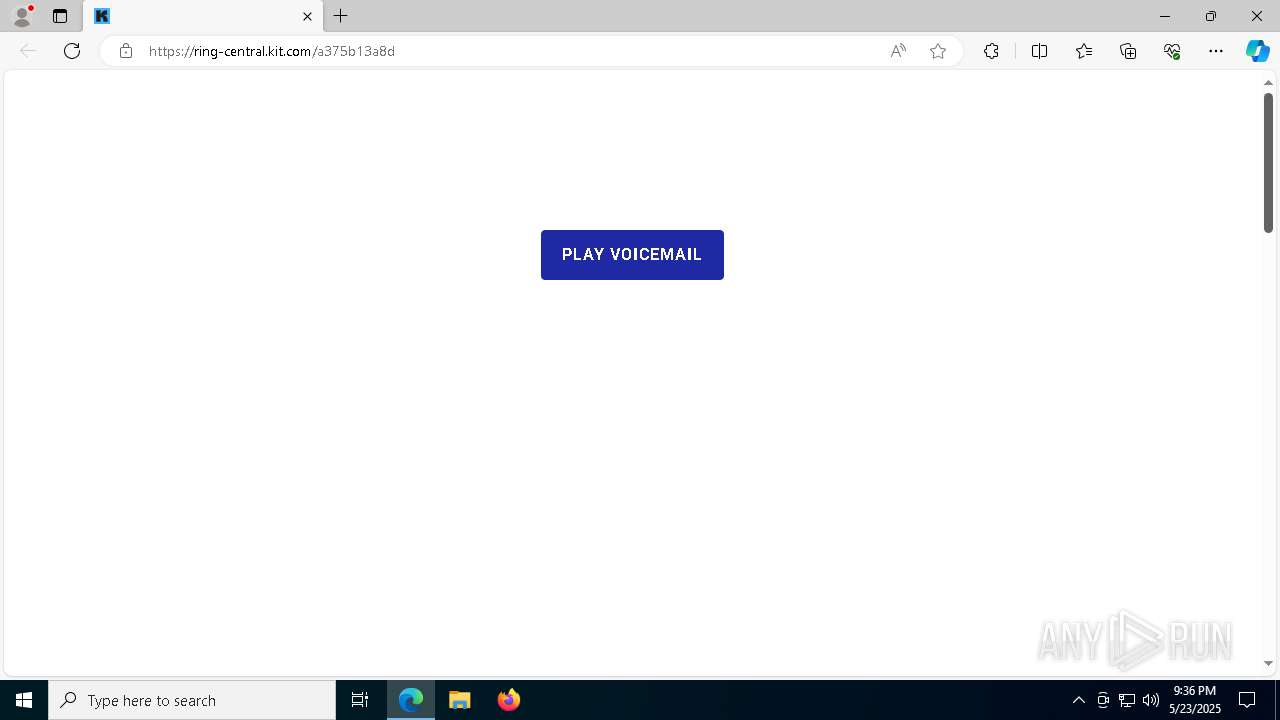Toggle split screen view
The image size is (1280, 720).
pyautogui.click(x=1039, y=51)
